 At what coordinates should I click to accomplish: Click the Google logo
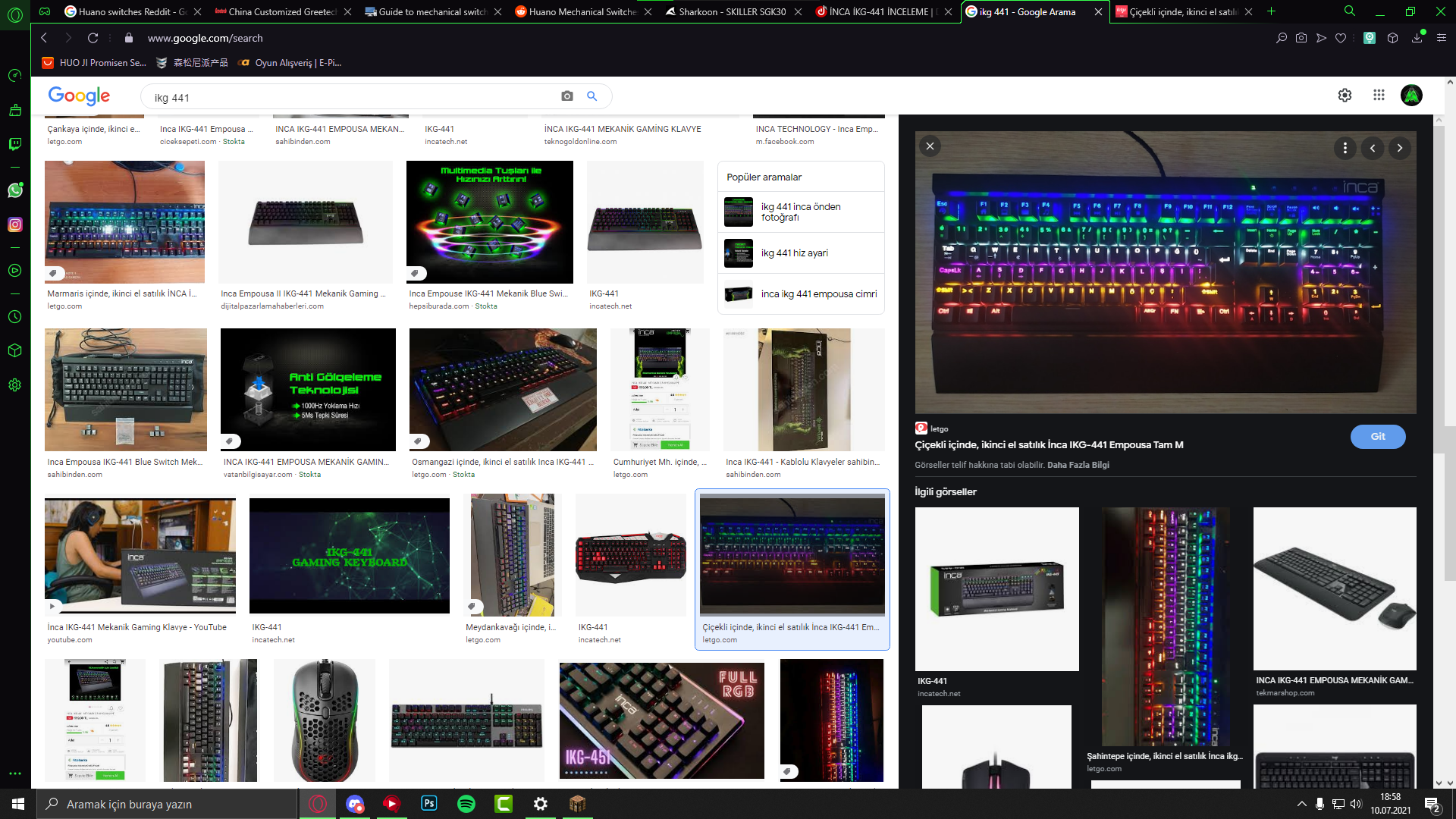click(79, 96)
